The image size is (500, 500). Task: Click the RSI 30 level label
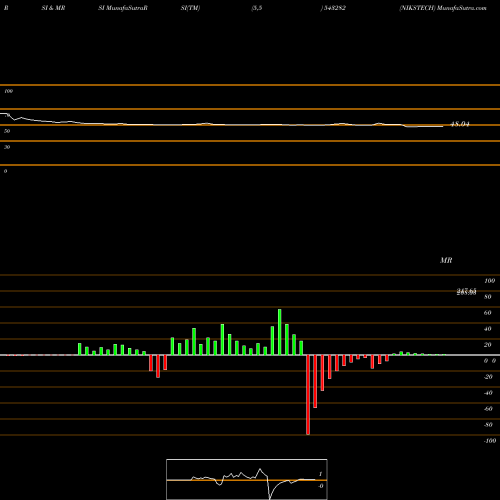(x=7, y=147)
